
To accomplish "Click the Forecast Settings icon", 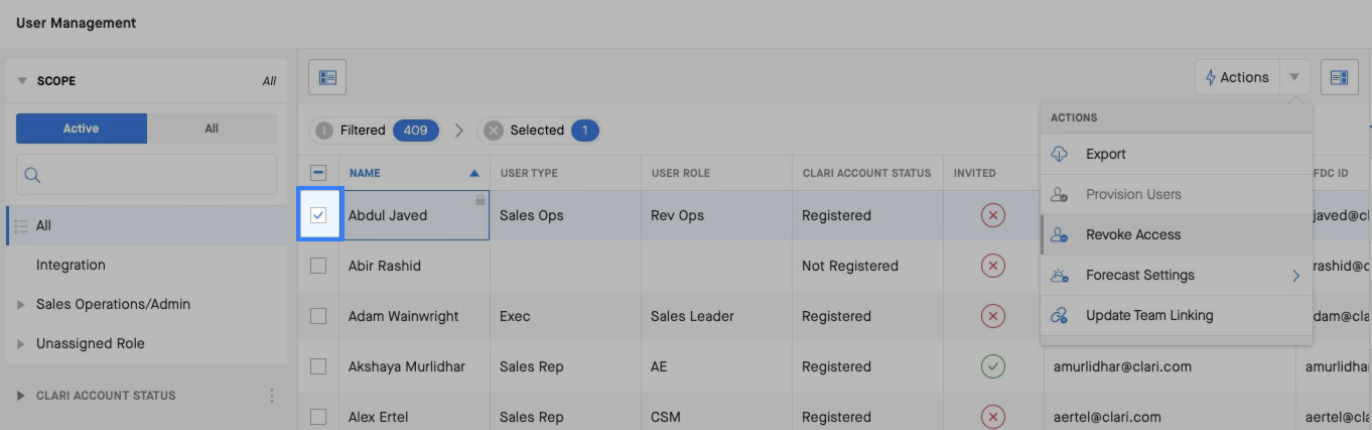I will coord(1060,275).
